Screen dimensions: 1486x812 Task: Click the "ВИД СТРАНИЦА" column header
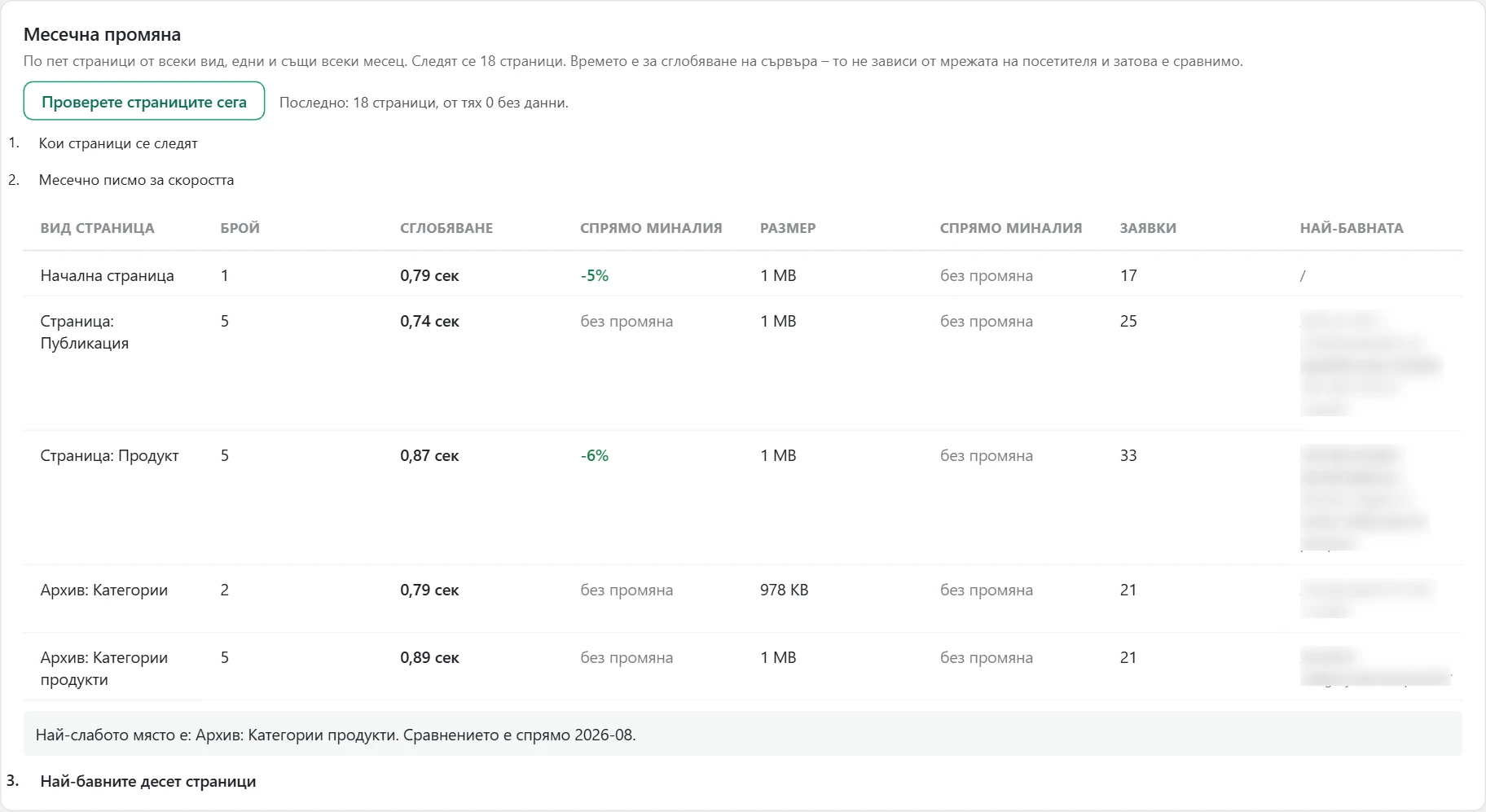pyautogui.click(x=97, y=228)
